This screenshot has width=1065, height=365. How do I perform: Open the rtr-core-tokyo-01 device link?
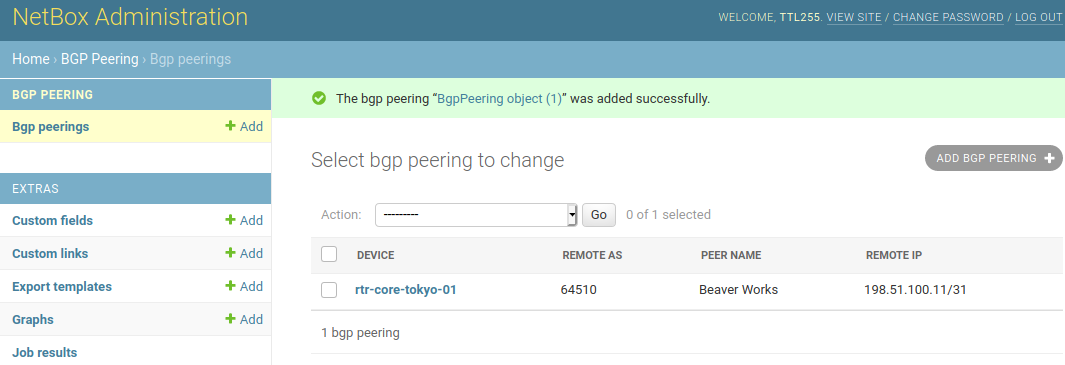[x=405, y=290]
